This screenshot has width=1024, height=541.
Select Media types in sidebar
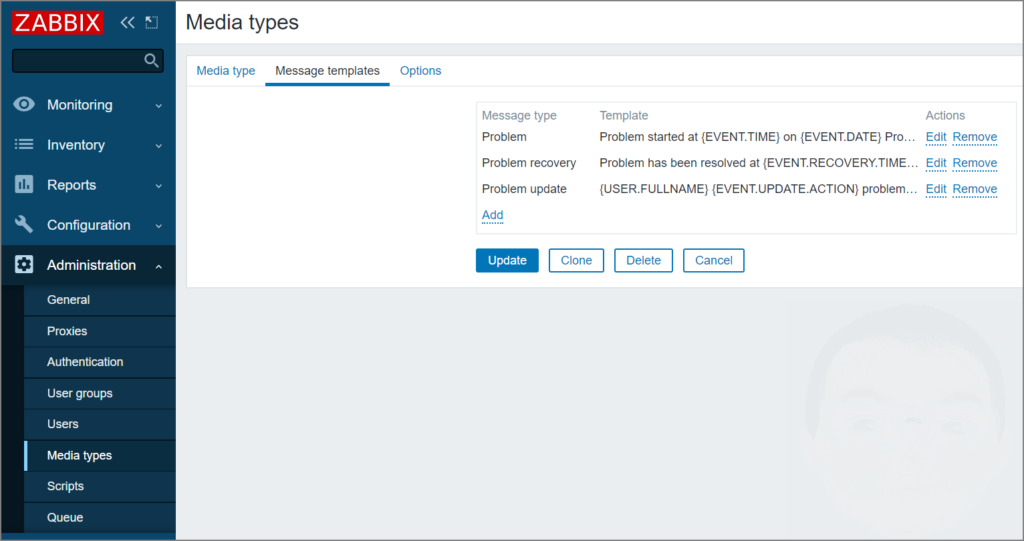79,455
